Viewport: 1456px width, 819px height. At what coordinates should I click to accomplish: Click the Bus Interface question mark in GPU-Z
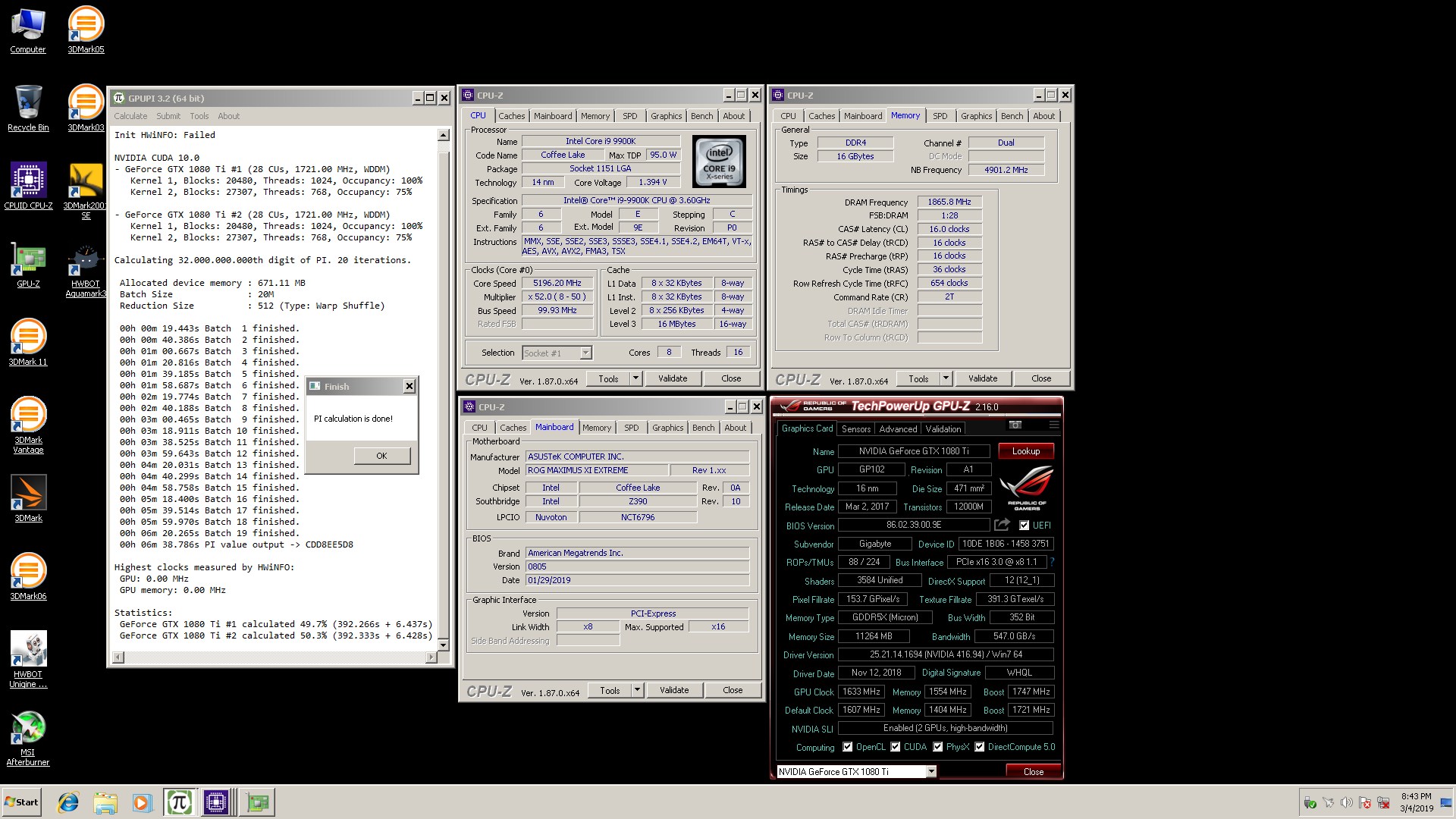(x=1052, y=562)
